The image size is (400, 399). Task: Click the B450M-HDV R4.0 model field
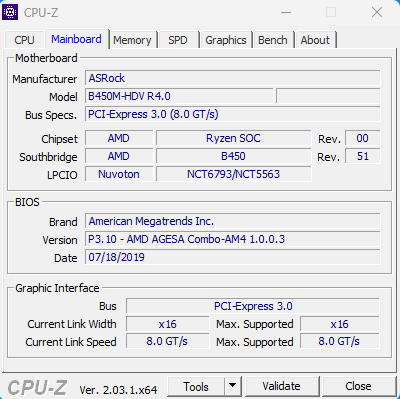(179, 96)
